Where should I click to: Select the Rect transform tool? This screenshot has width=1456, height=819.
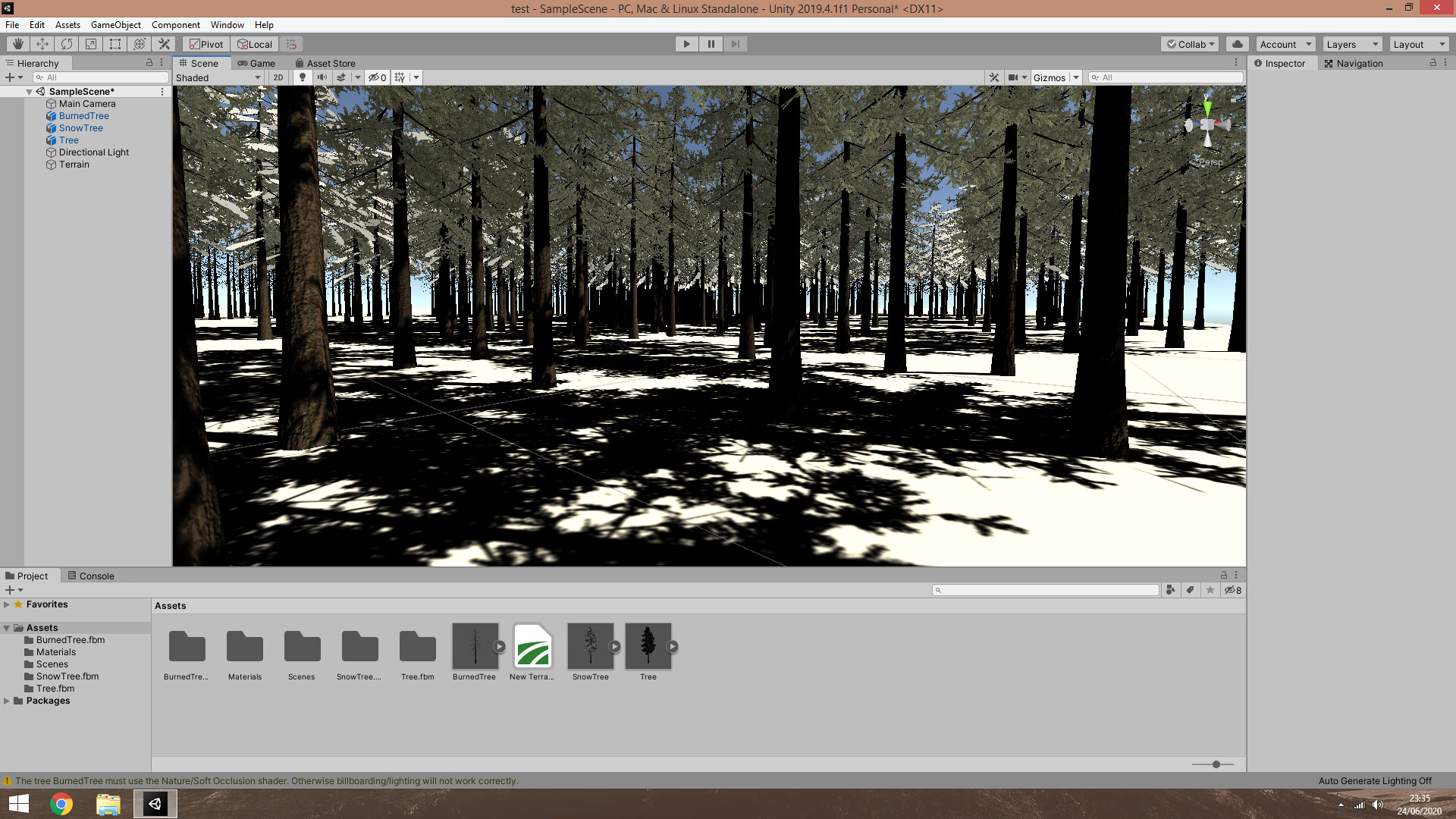[x=115, y=44]
